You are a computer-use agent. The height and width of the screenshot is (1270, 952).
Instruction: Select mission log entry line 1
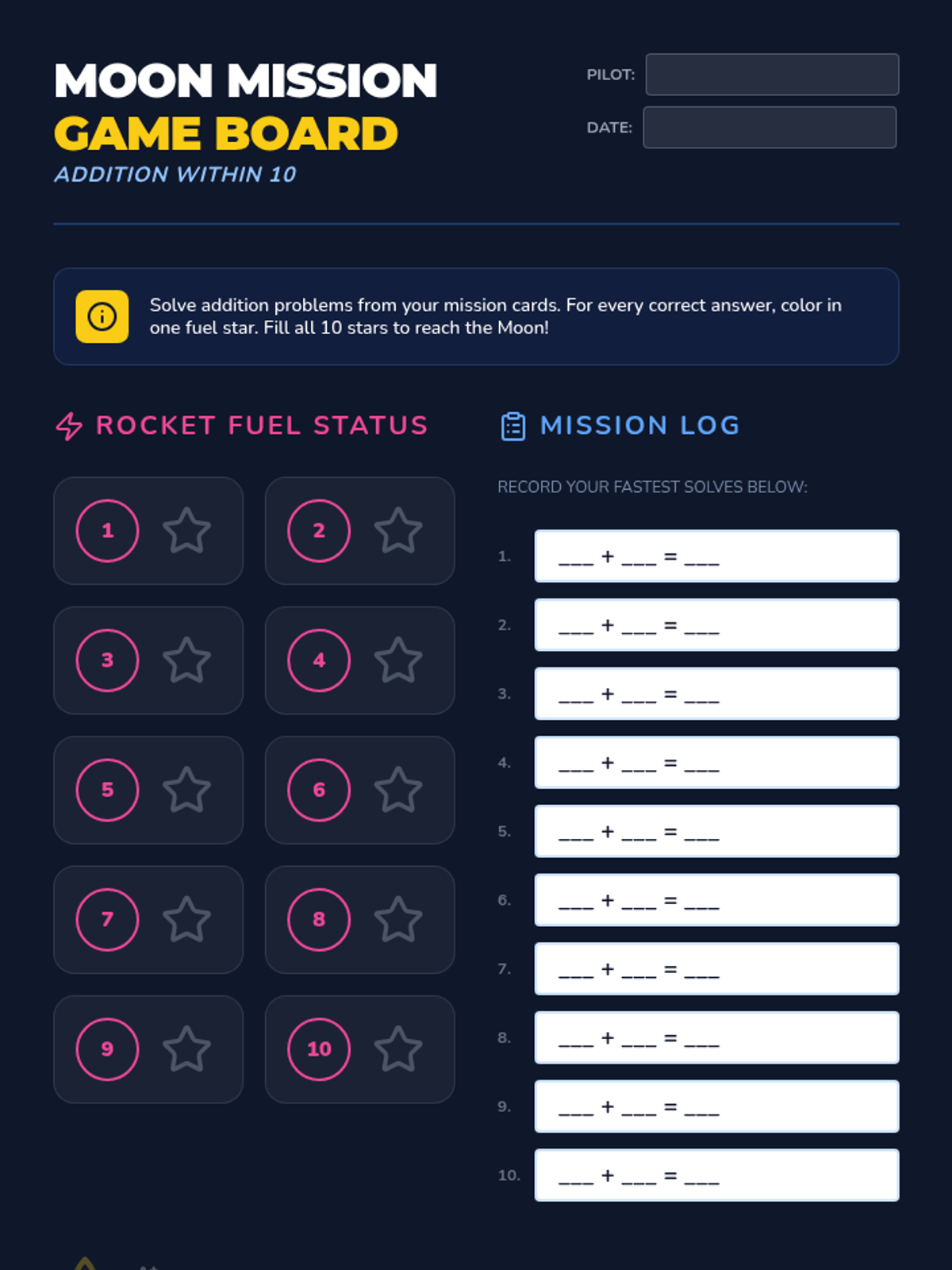pyautogui.click(x=716, y=556)
